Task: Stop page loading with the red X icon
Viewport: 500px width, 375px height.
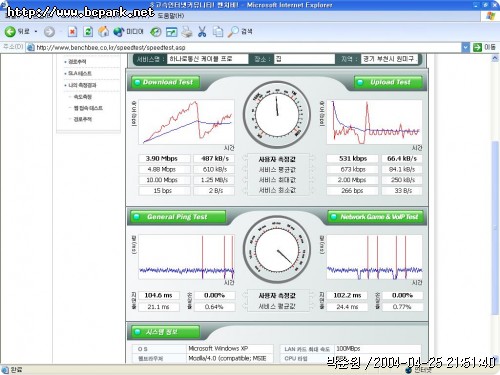Action: 72,32
